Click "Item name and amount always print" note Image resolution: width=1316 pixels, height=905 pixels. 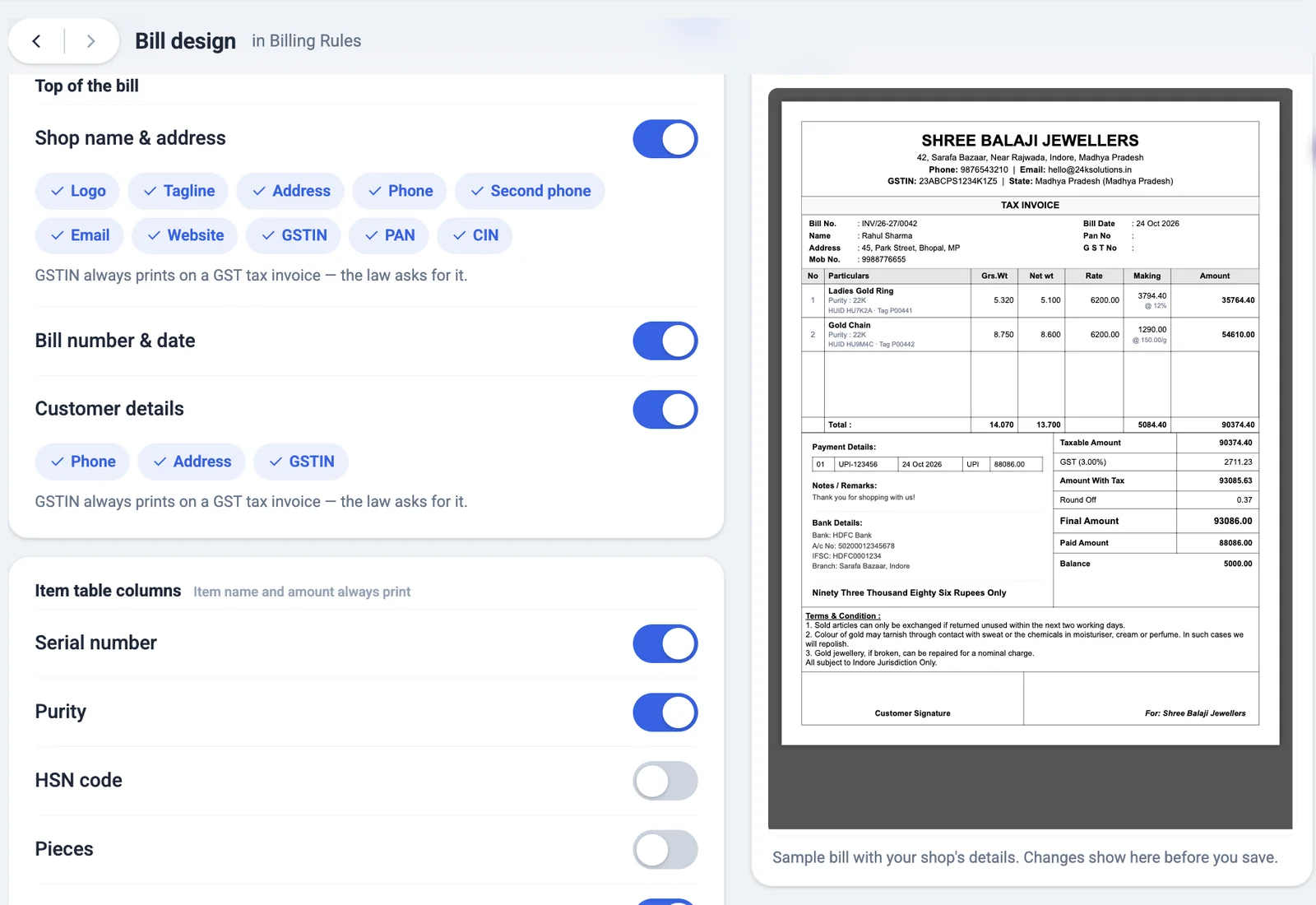(x=302, y=592)
